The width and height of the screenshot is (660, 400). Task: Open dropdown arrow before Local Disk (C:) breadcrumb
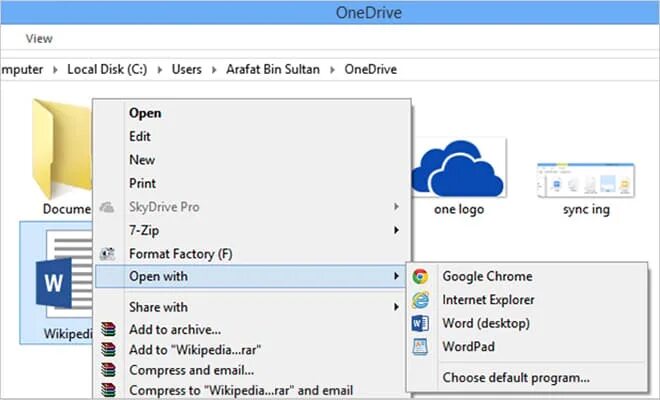(x=55, y=70)
